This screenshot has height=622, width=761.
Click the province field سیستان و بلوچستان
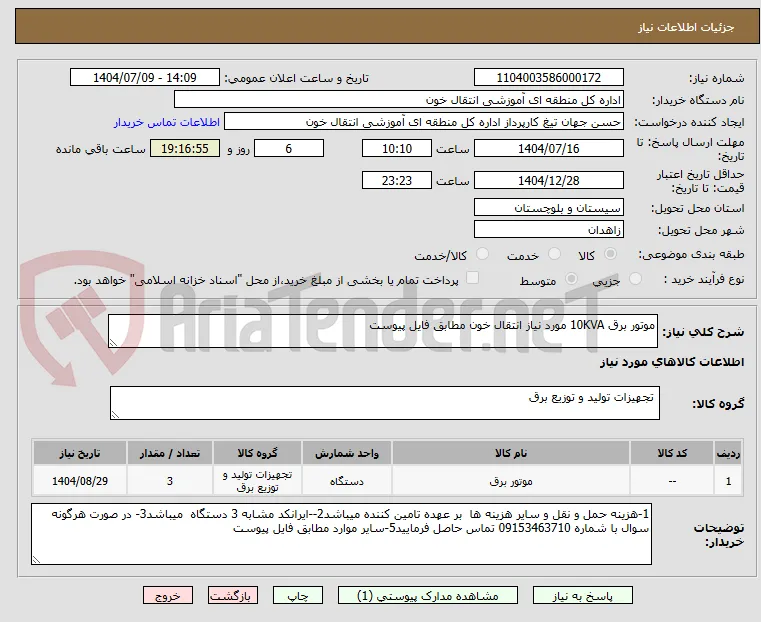[549, 208]
